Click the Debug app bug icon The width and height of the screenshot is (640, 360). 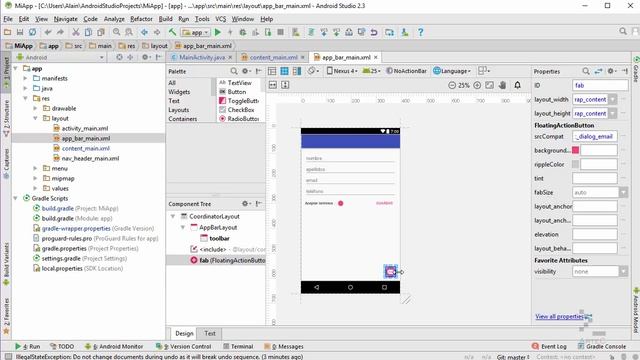tap(243, 32)
